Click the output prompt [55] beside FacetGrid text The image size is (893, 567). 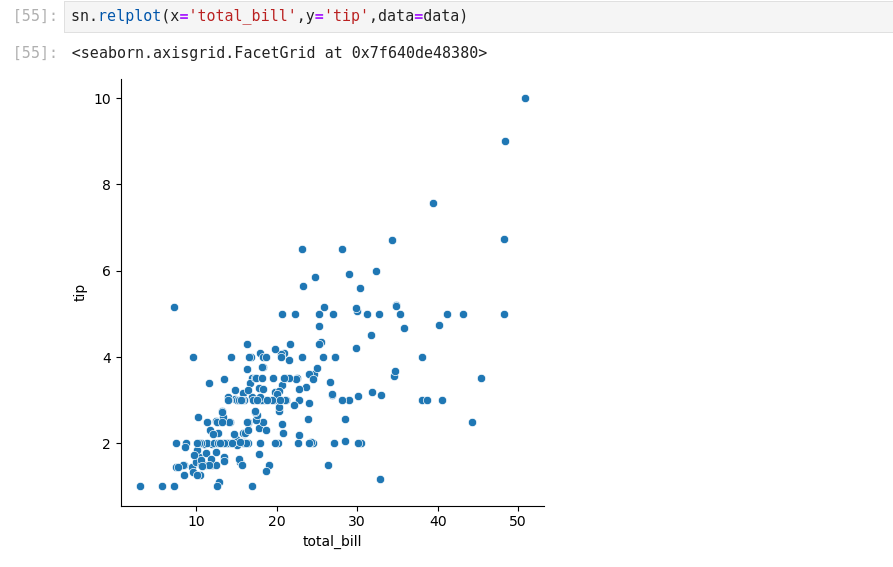35,53
